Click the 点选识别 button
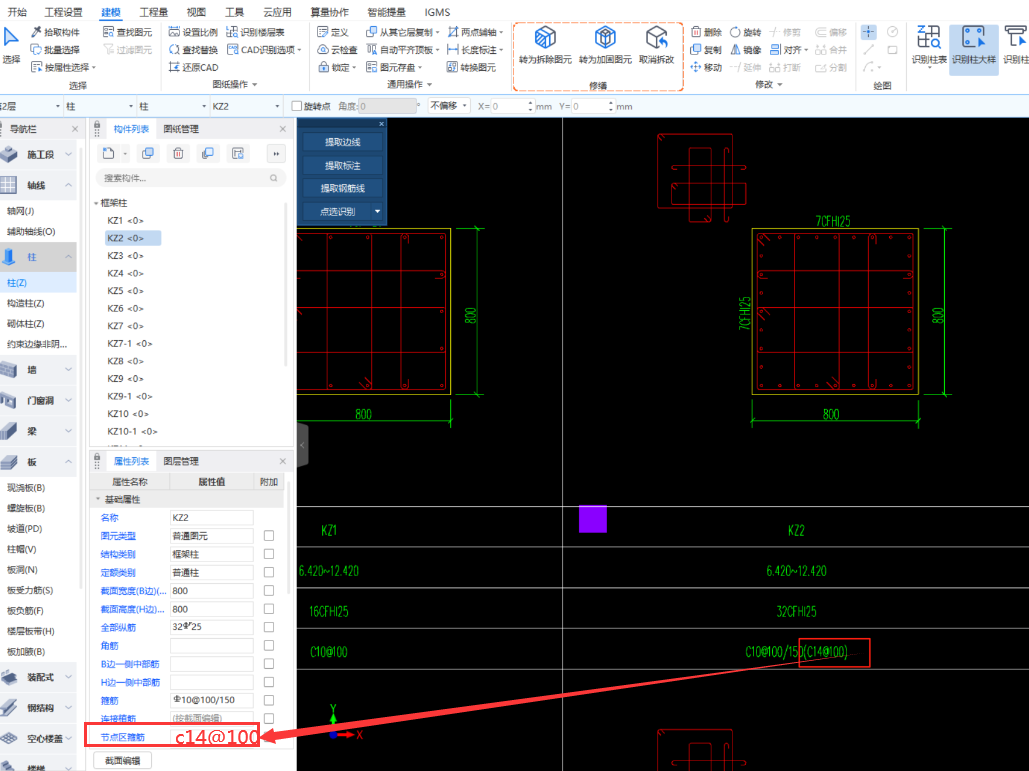The width and height of the screenshot is (1029, 771). click(337, 211)
